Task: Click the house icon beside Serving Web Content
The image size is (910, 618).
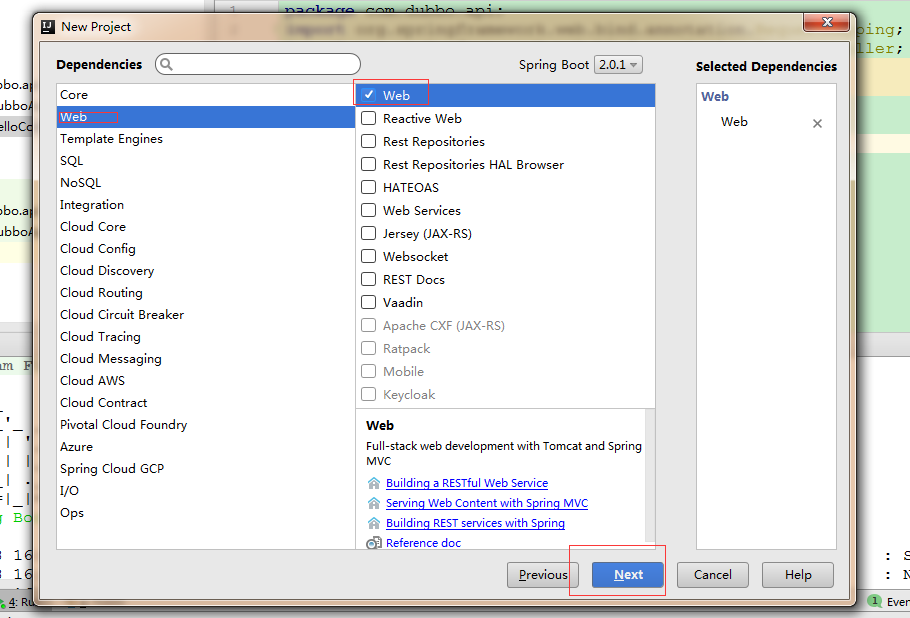Action: (x=374, y=503)
